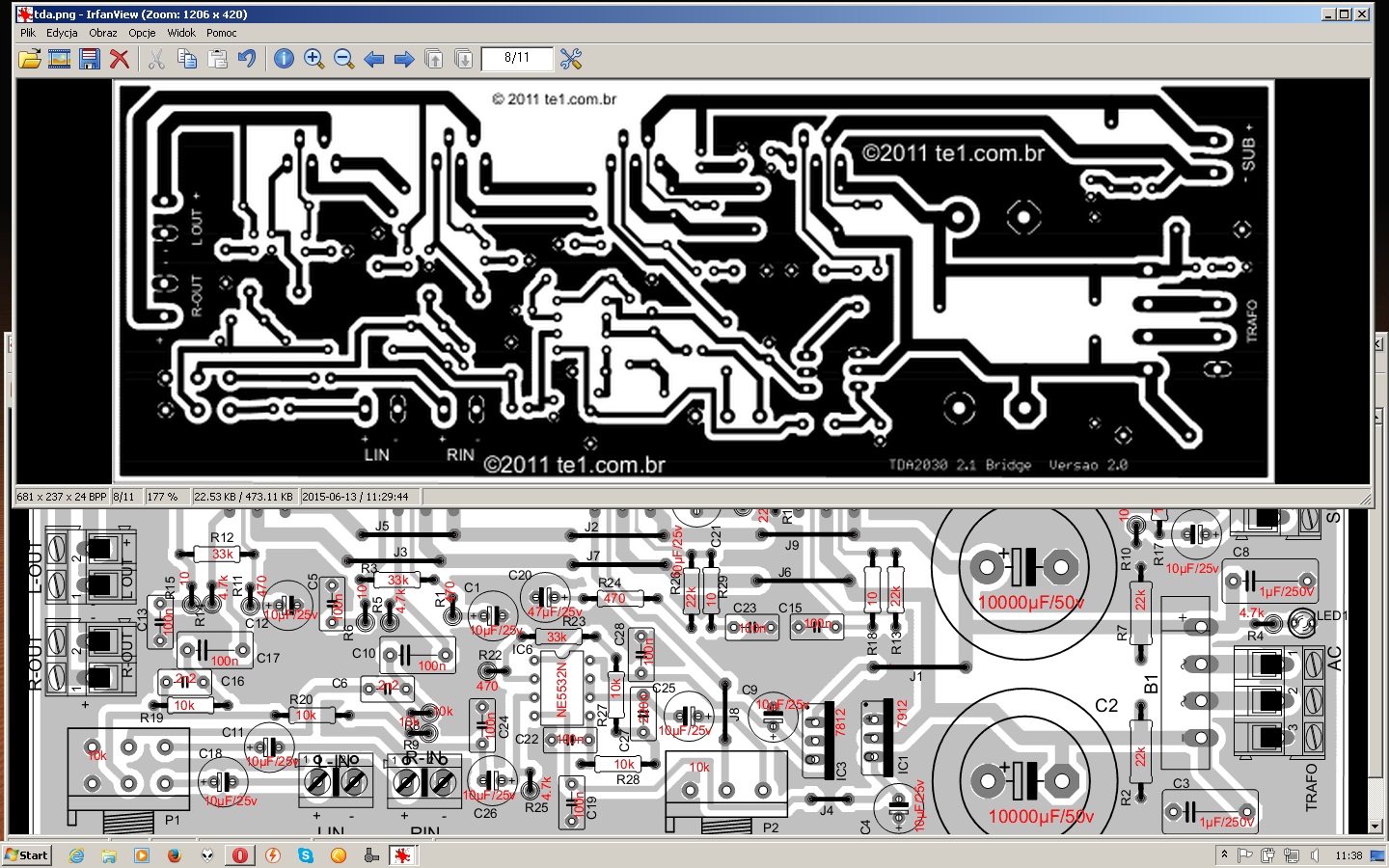
Task: Go to previous image with left arrow
Action: pyautogui.click(x=373, y=59)
